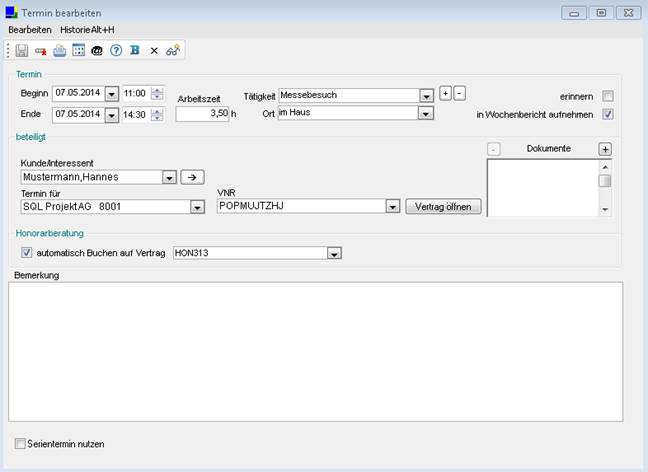Expand the Tätigkeit dropdown showing Messebesuch

point(425,95)
